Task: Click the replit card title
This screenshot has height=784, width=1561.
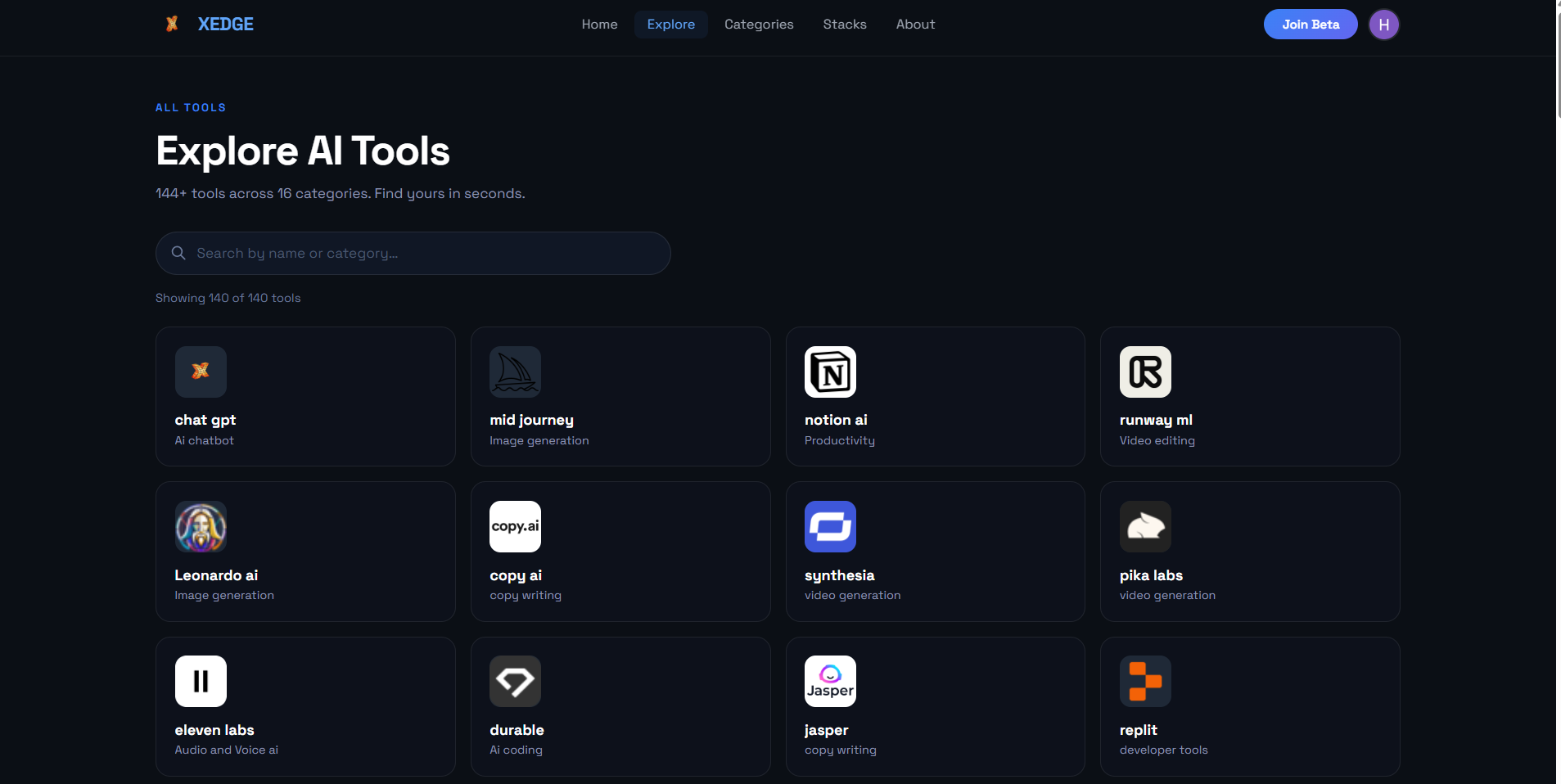Action: (x=1138, y=730)
